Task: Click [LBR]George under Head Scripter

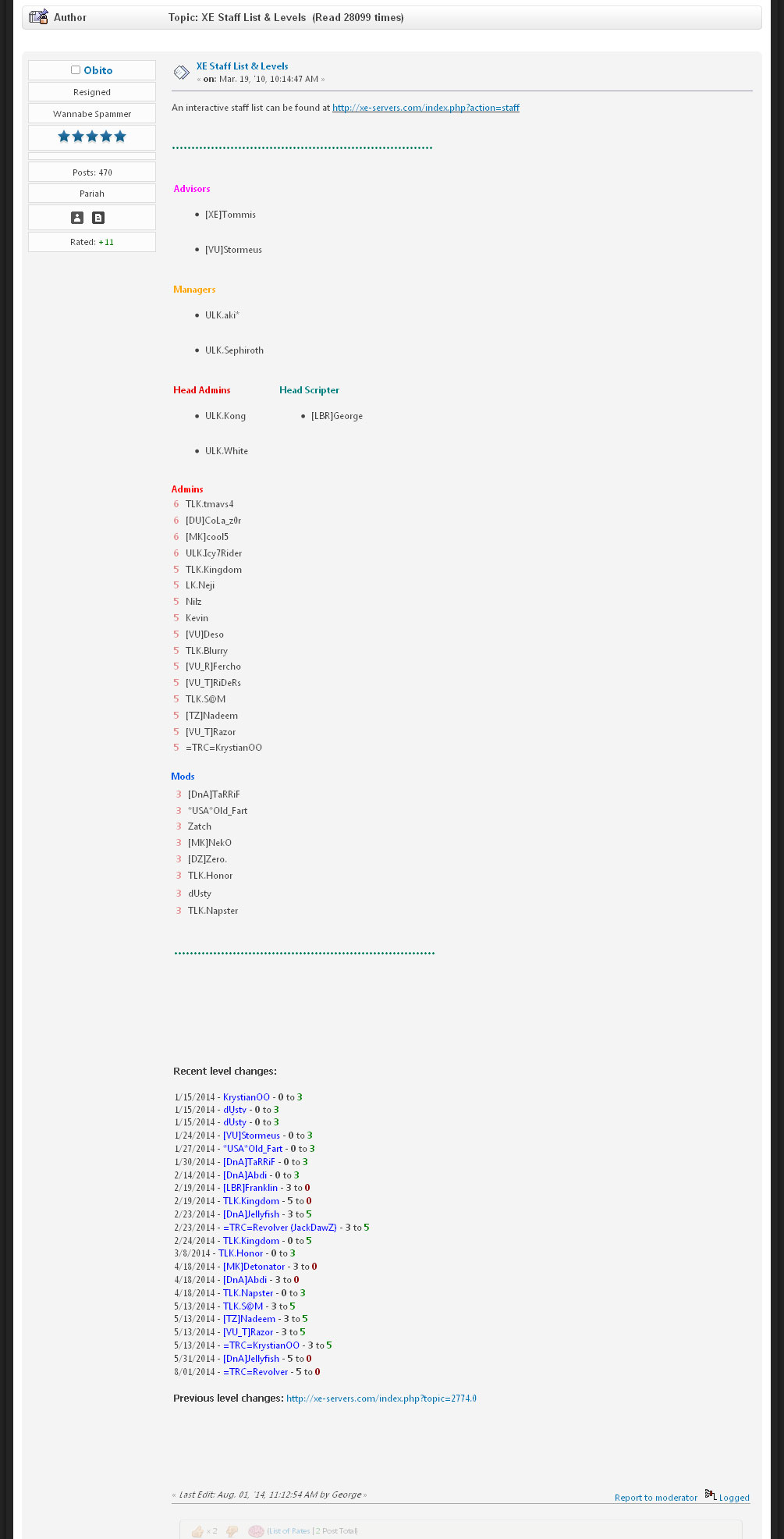Action: click(x=337, y=416)
